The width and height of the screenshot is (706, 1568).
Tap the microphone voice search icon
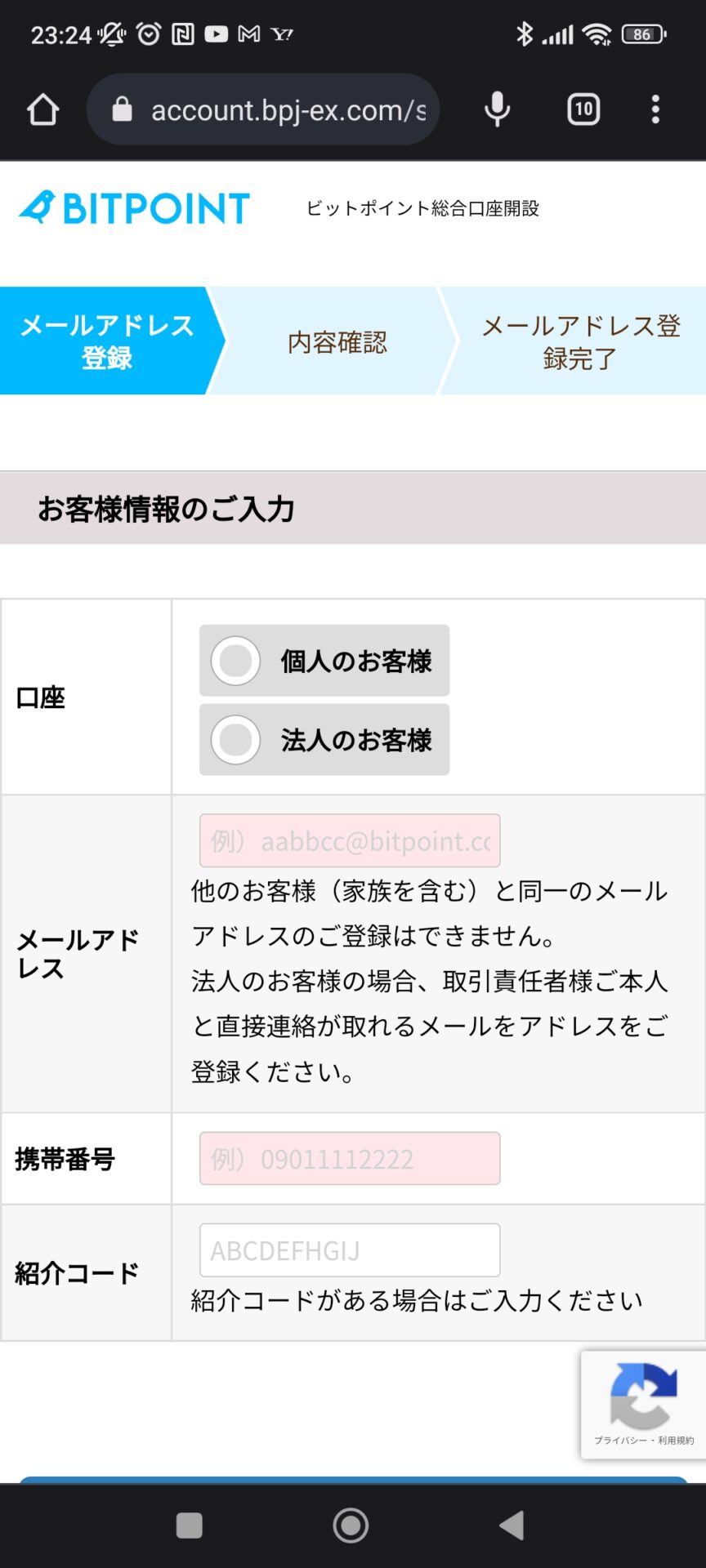pos(497,109)
